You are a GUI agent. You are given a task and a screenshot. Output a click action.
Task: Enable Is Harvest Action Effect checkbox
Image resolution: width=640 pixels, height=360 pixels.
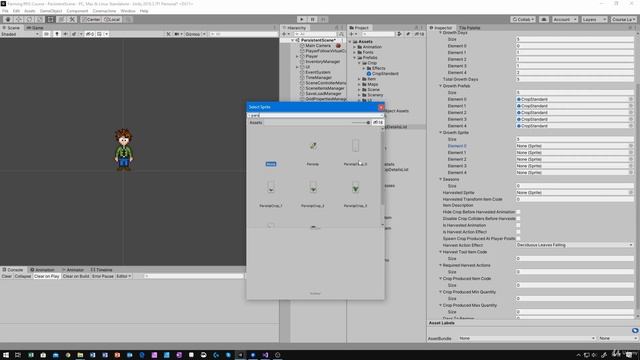click(x=518, y=232)
